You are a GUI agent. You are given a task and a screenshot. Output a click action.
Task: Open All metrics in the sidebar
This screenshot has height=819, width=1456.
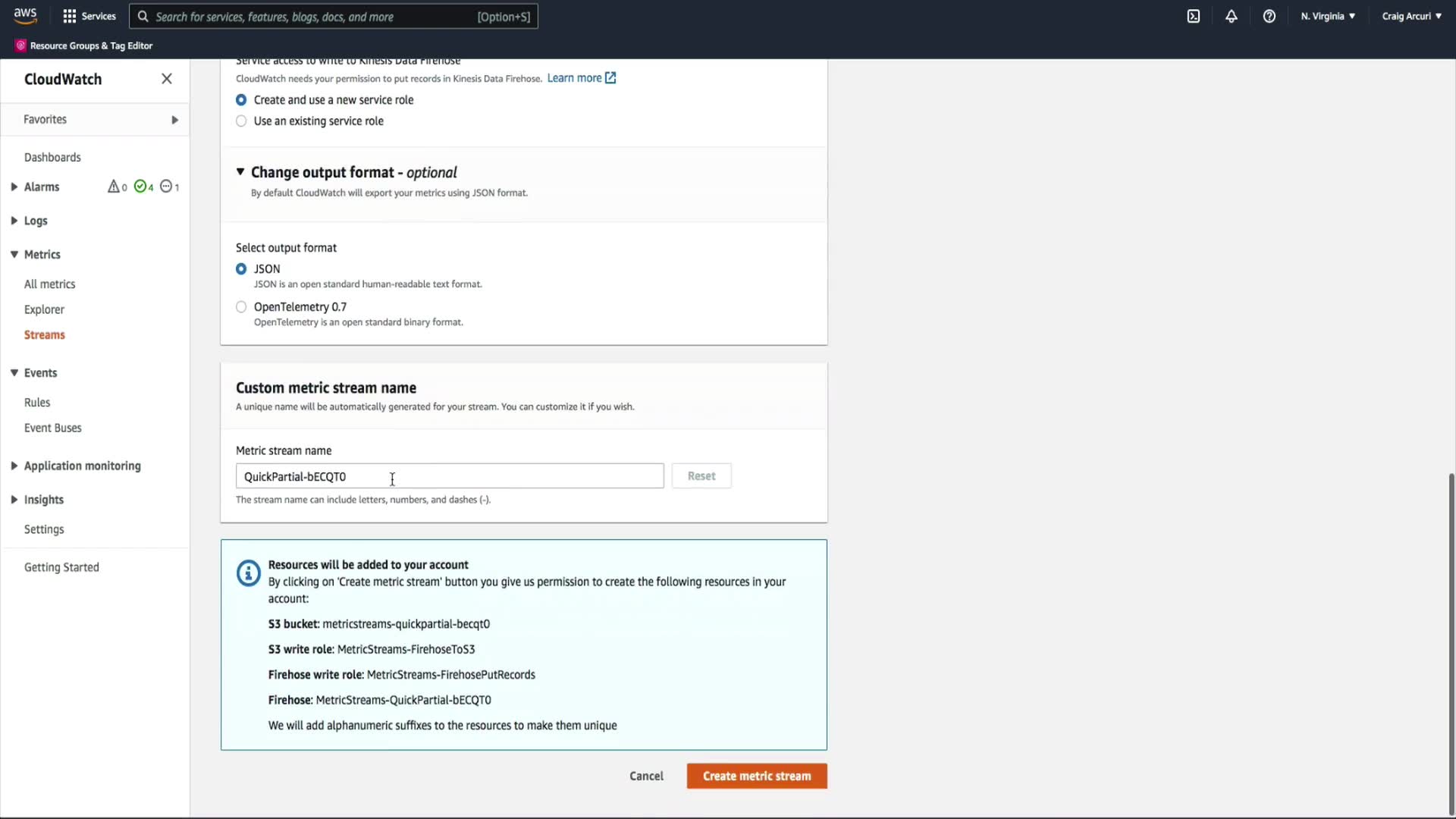(50, 284)
